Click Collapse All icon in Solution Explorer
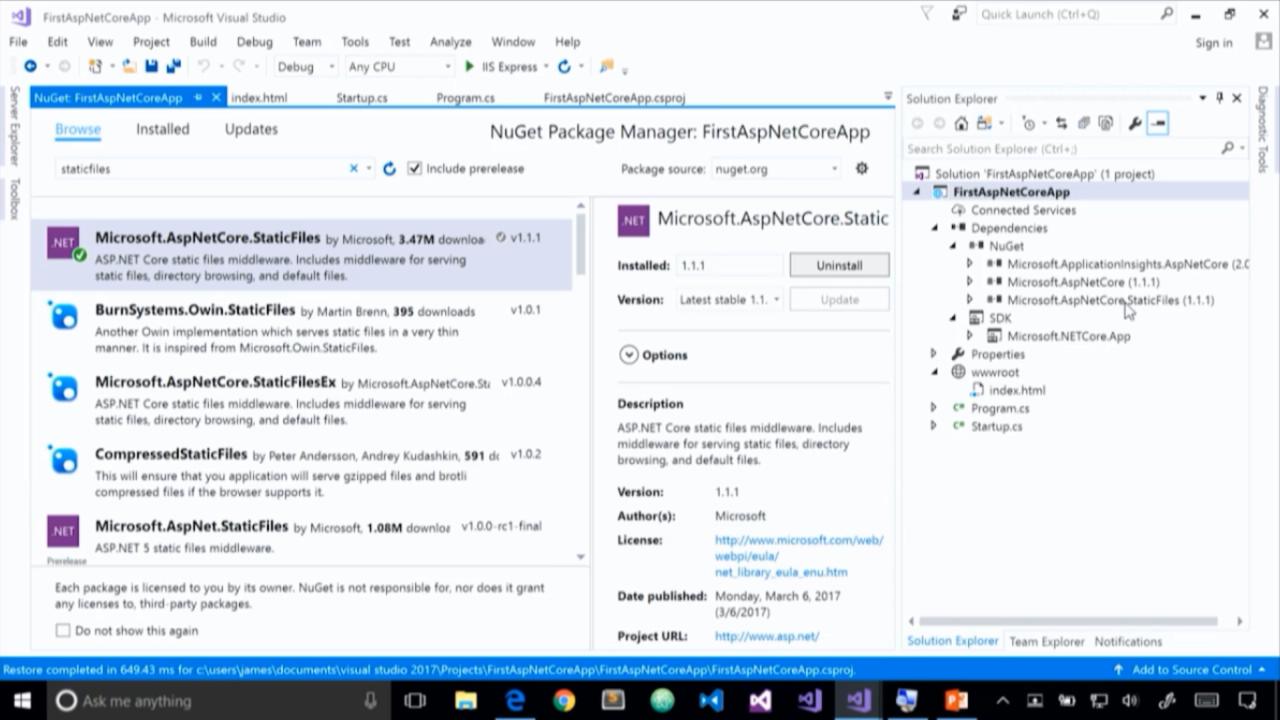Screen dimensions: 1280x720 click(x=1083, y=123)
